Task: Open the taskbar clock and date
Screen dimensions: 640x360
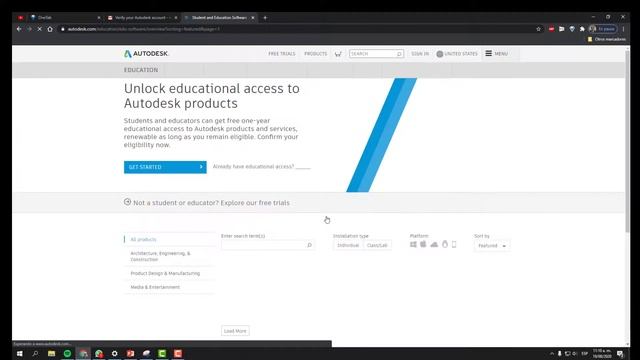Action: point(602,353)
